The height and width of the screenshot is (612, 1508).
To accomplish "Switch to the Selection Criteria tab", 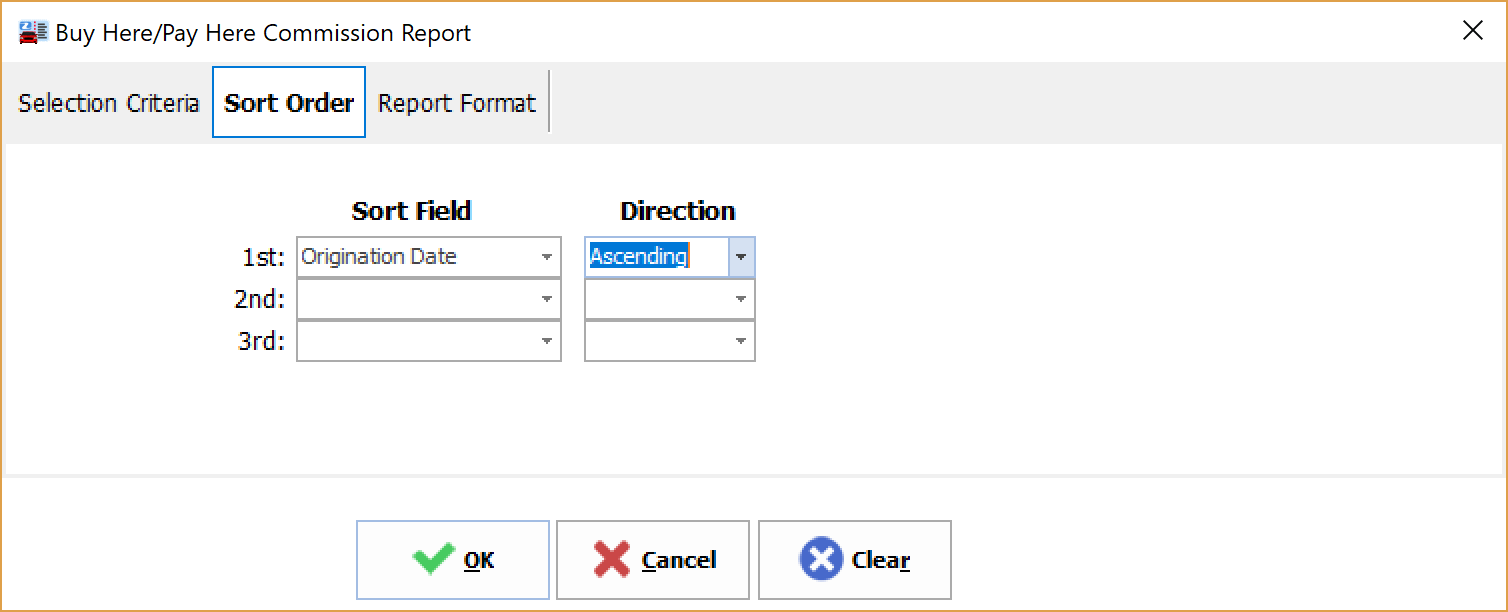I will 109,103.
